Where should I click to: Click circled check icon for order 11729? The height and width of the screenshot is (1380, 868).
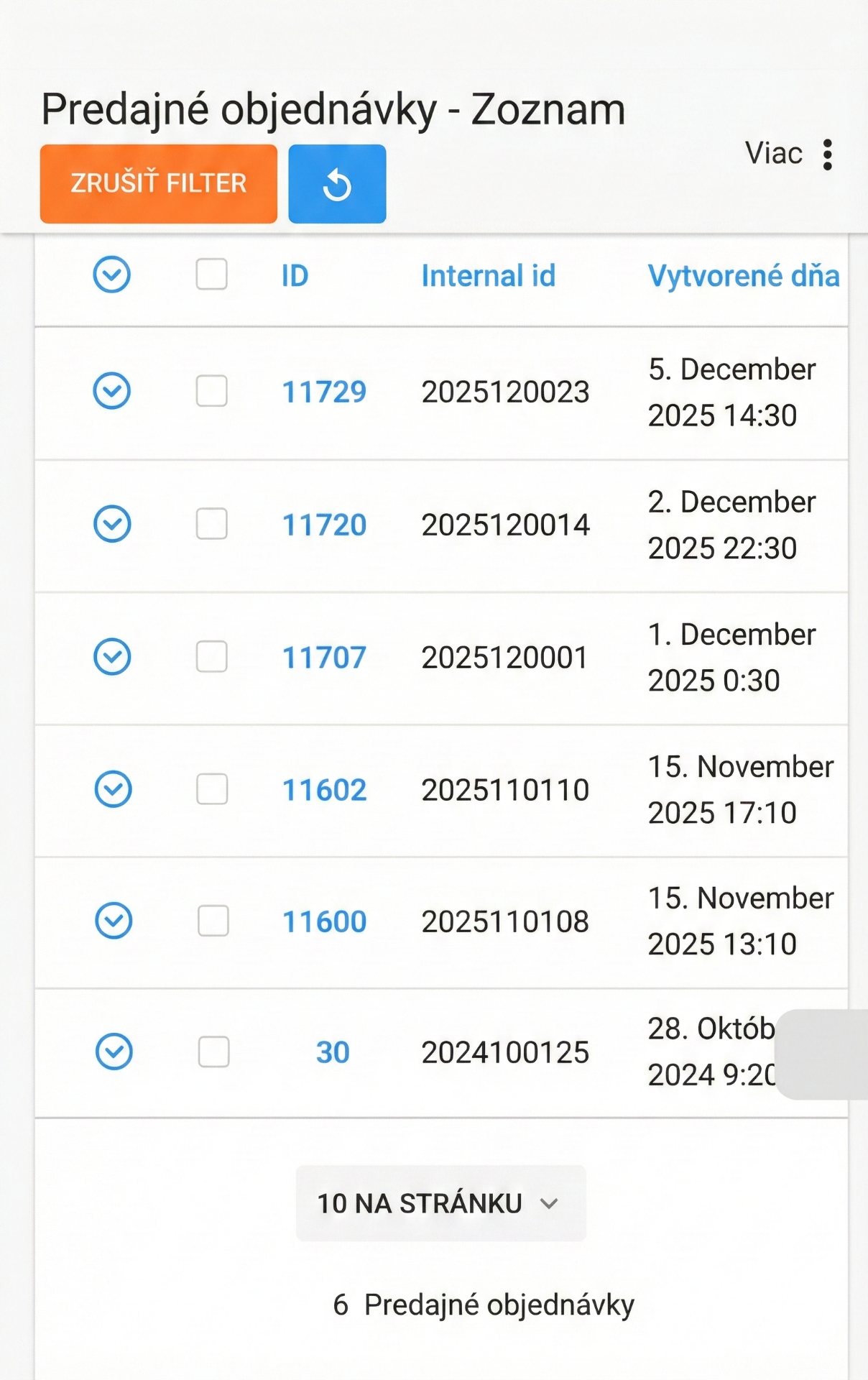pyautogui.click(x=112, y=391)
